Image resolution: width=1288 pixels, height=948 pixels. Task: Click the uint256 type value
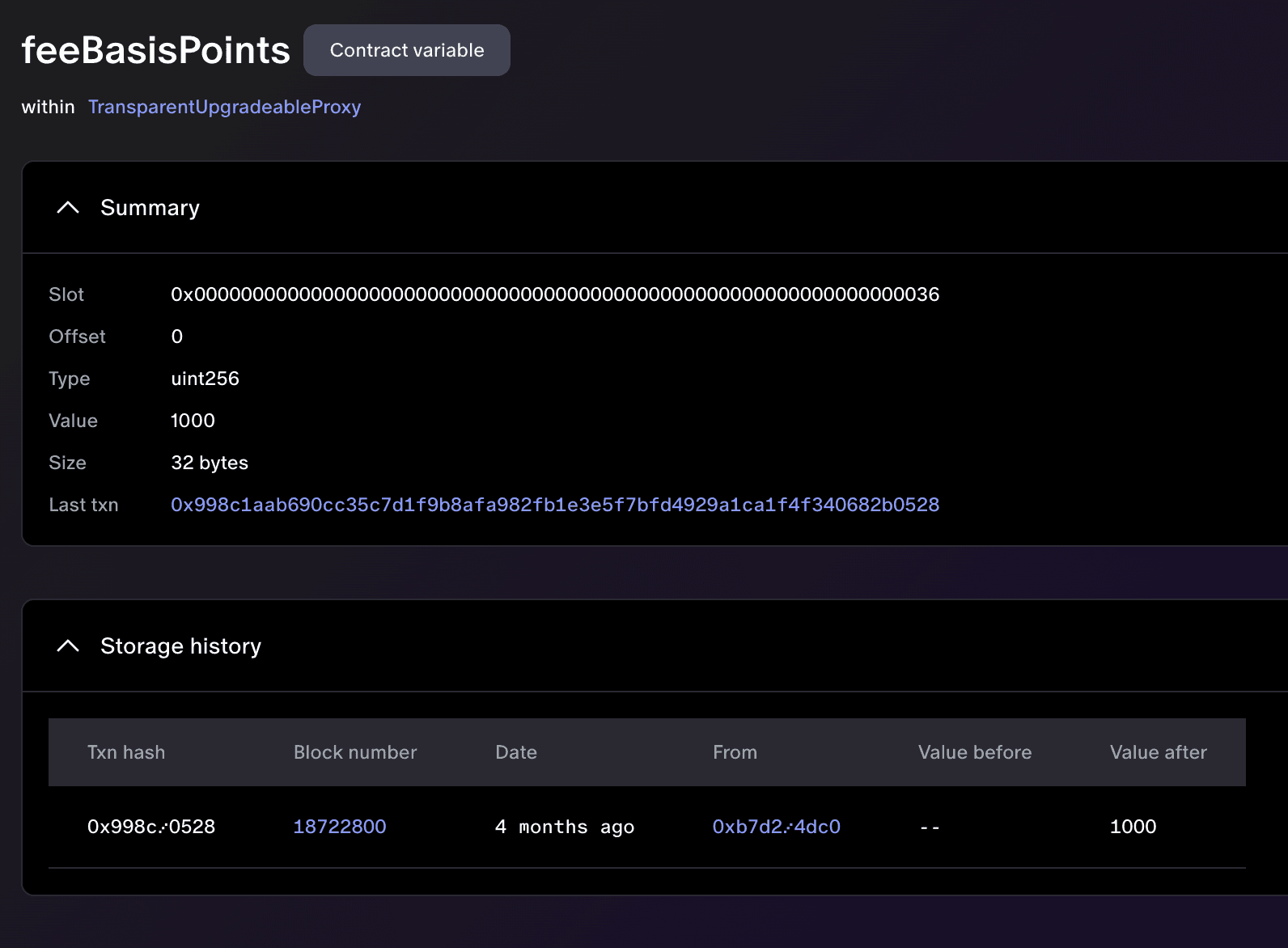pyautogui.click(x=205, y=379)
